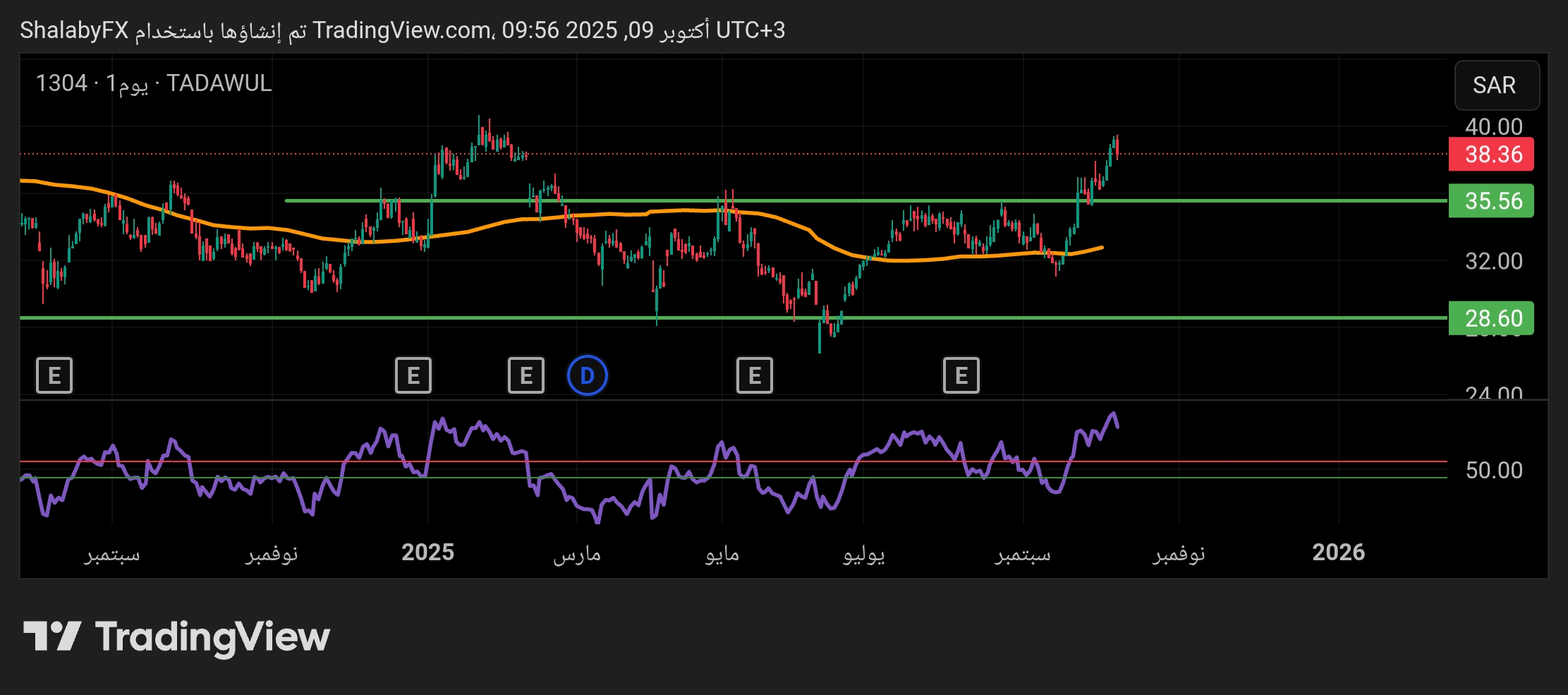Click the 32.00 price scale label
The image size is (1568, 695).
pyautogui.click(x=1493, y=262)
